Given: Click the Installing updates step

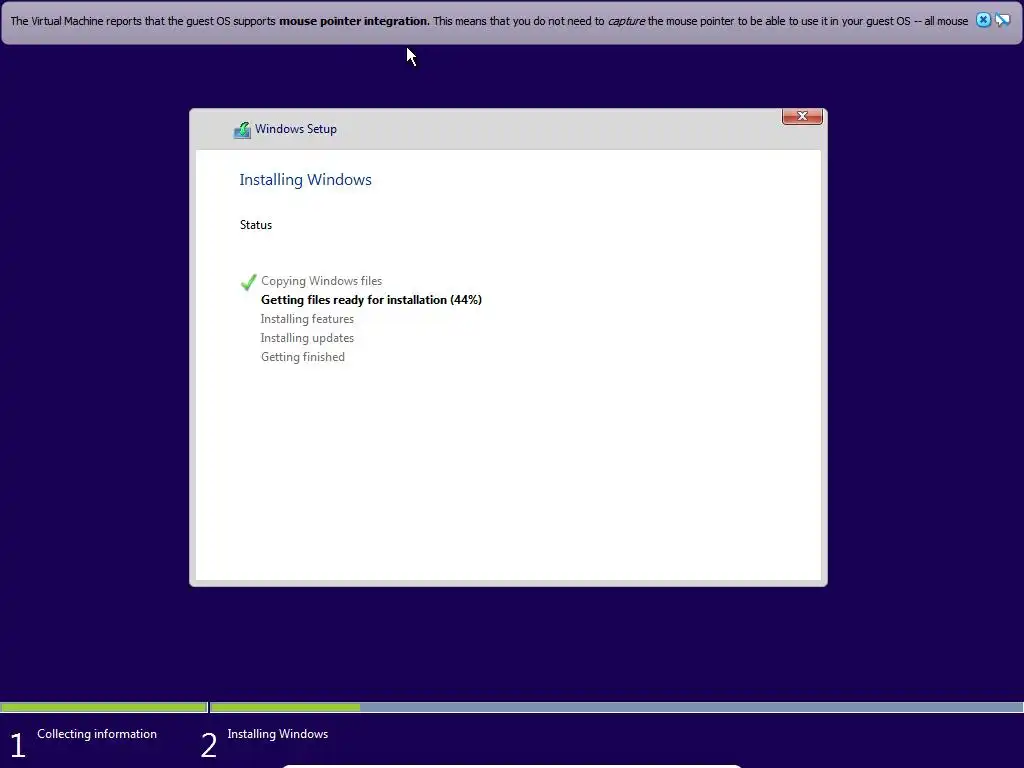Looking at the screenshot, I should 307,338.
